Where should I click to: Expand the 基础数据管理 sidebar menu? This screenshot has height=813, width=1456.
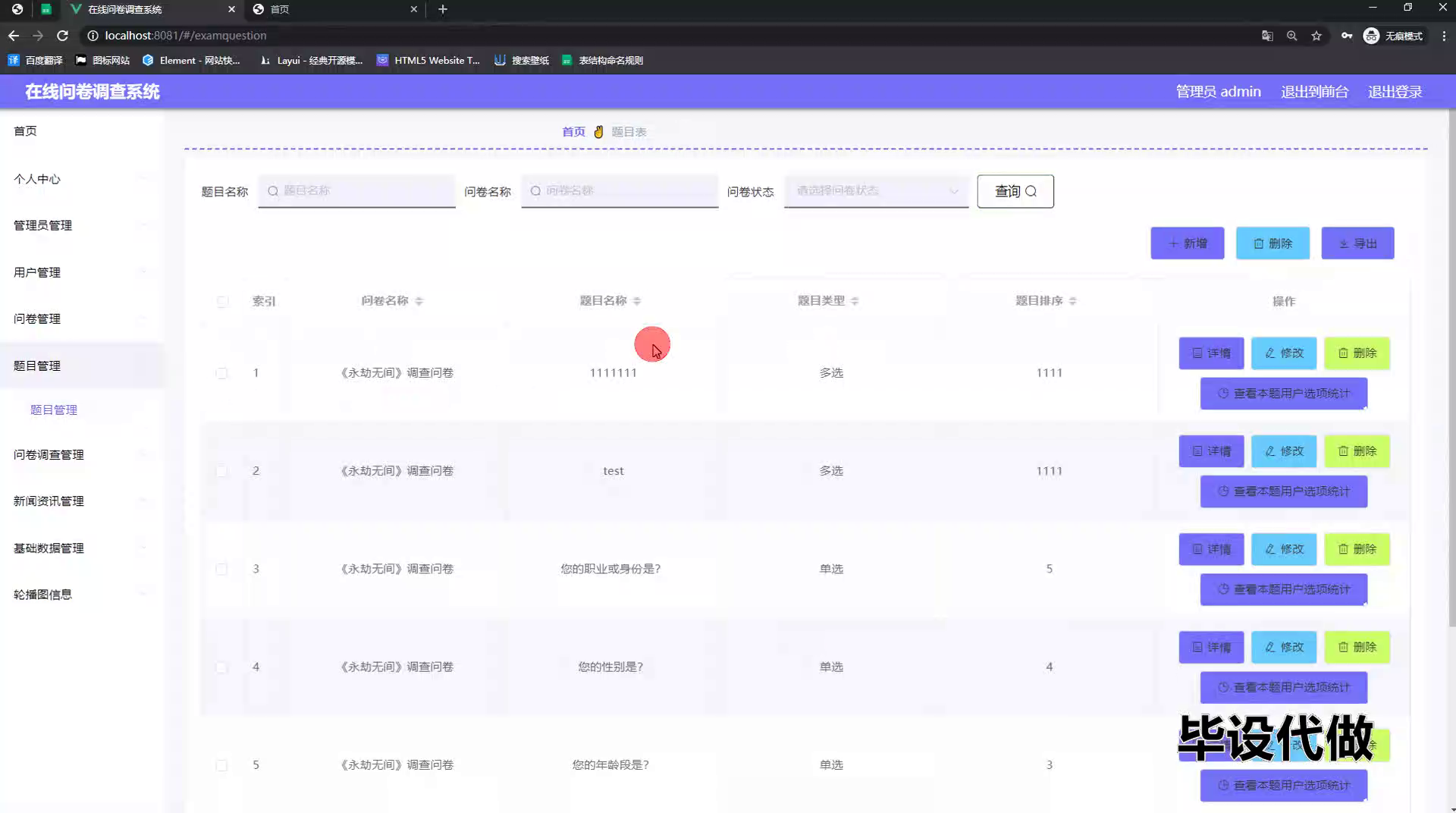point(81,548)
